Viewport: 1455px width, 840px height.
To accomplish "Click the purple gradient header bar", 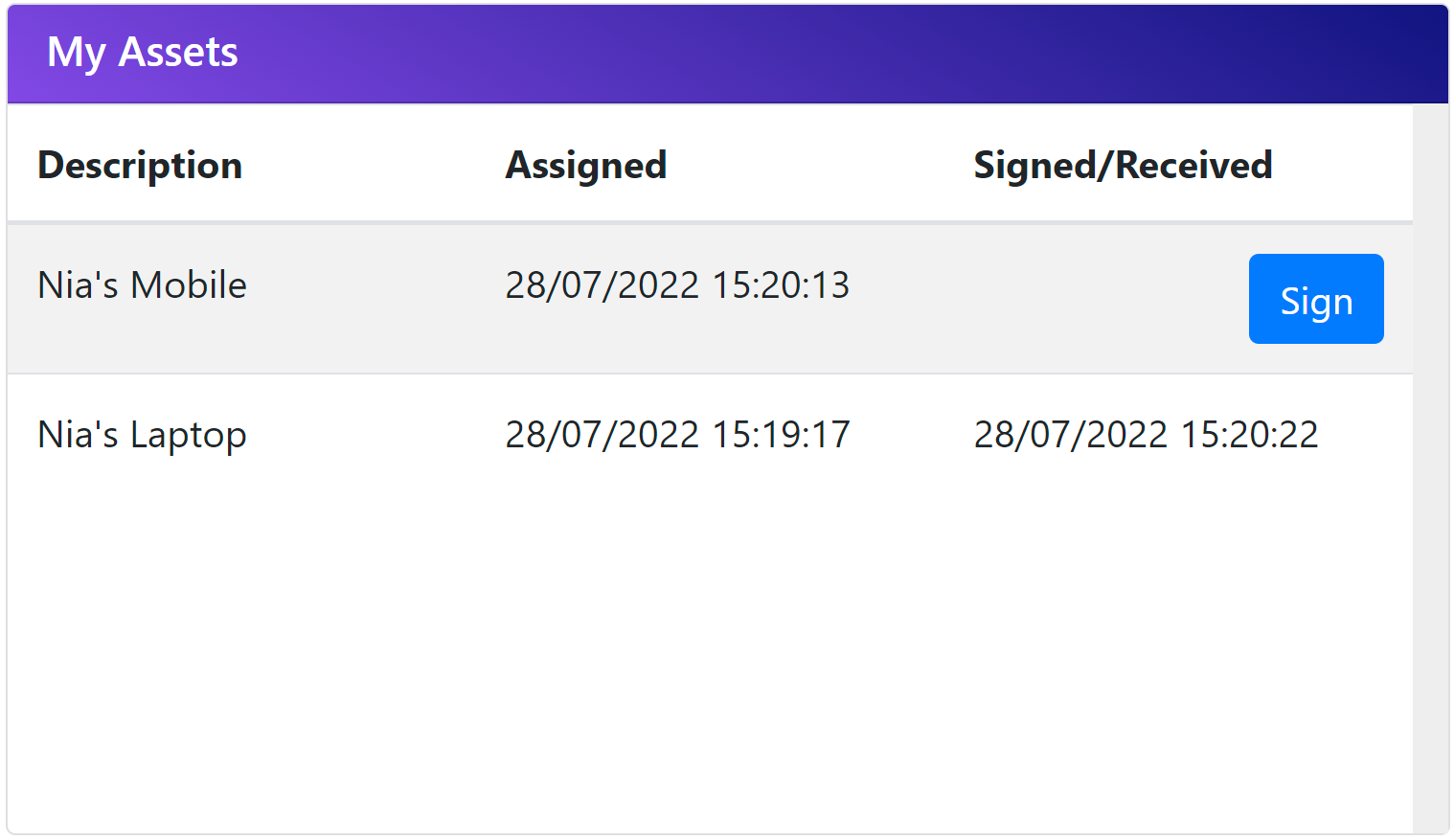I will click(728, 54).
